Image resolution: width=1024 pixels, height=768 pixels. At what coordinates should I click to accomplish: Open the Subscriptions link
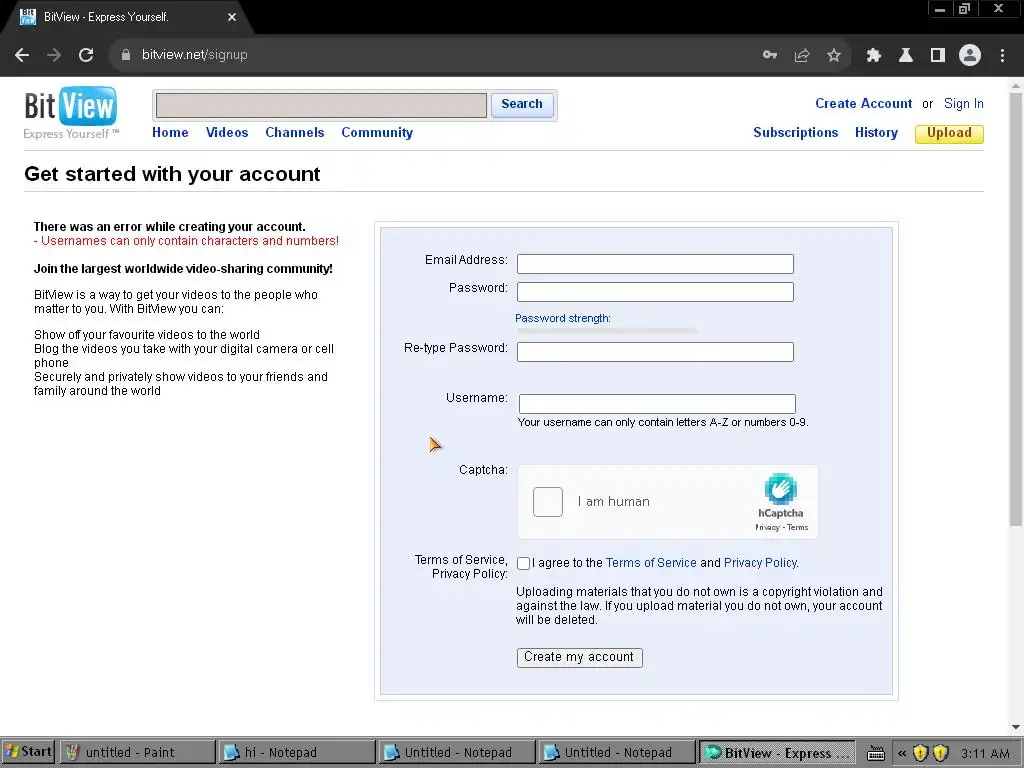click(795, 133)
